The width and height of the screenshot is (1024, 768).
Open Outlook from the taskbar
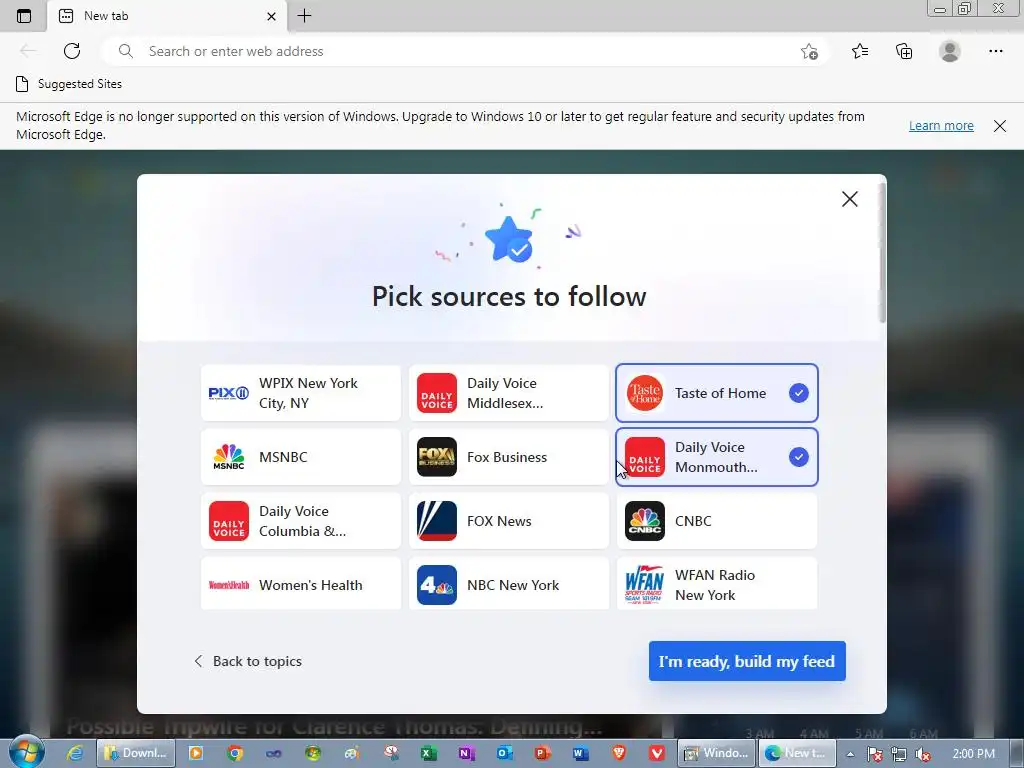pyautogui.click(x=505, y=753)
